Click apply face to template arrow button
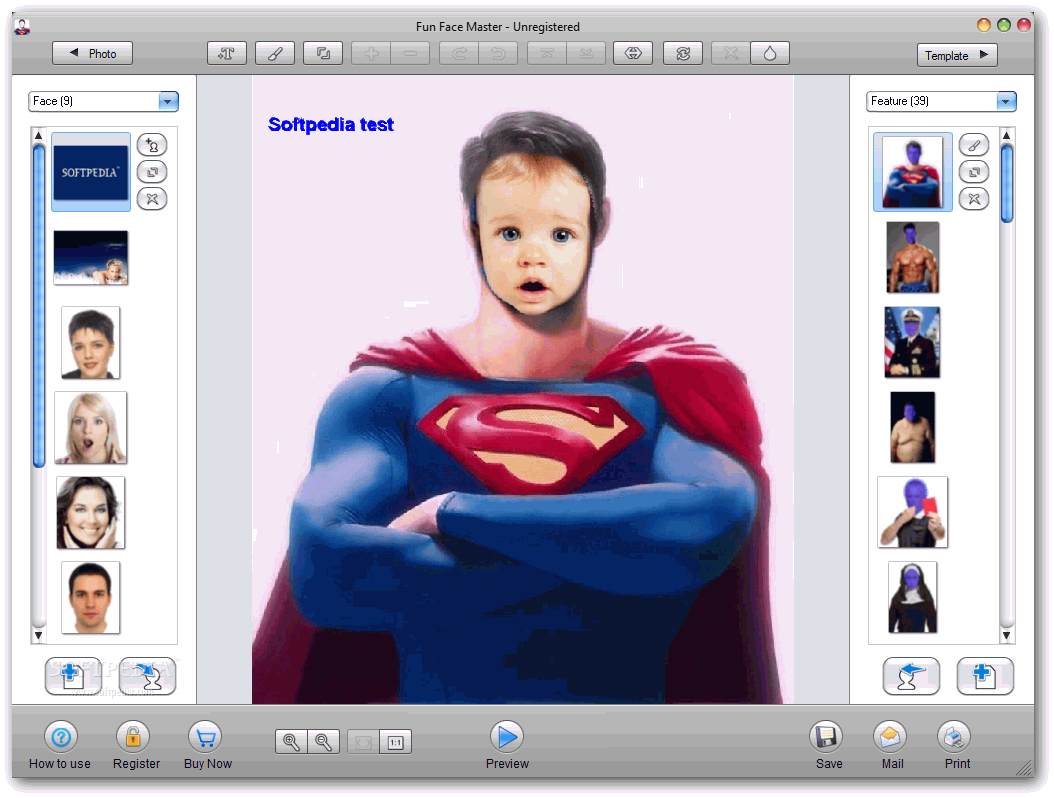The image size is (1054, 798). point(147,676)
